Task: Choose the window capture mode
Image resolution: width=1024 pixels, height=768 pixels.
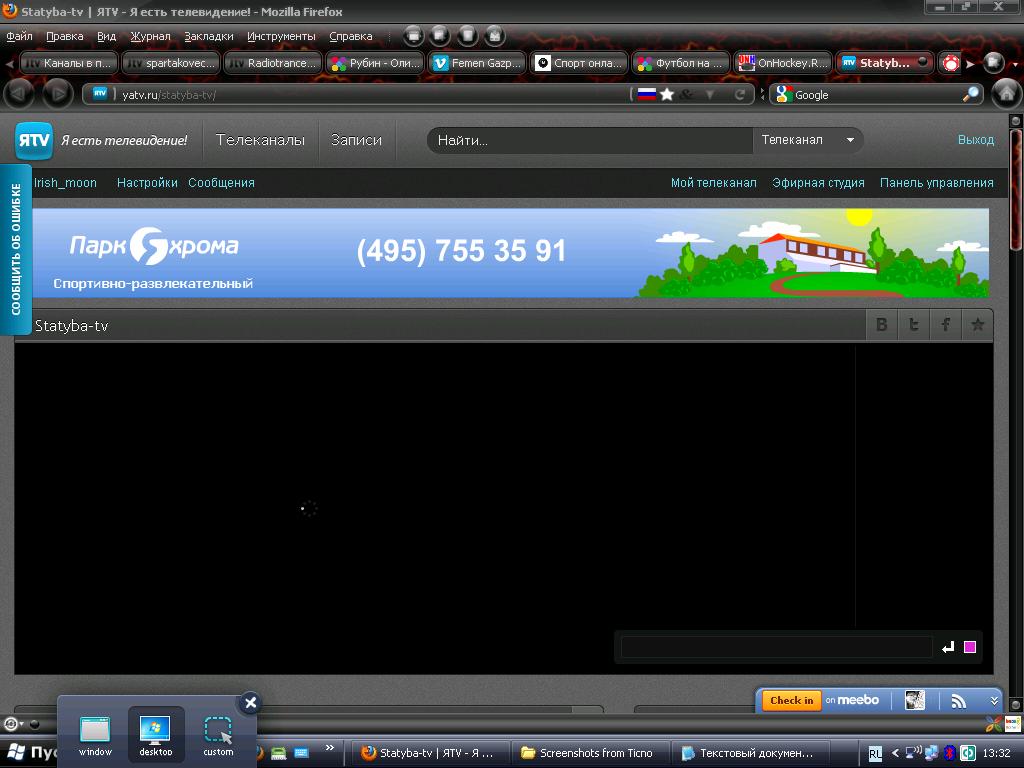Action: [95, 735]
